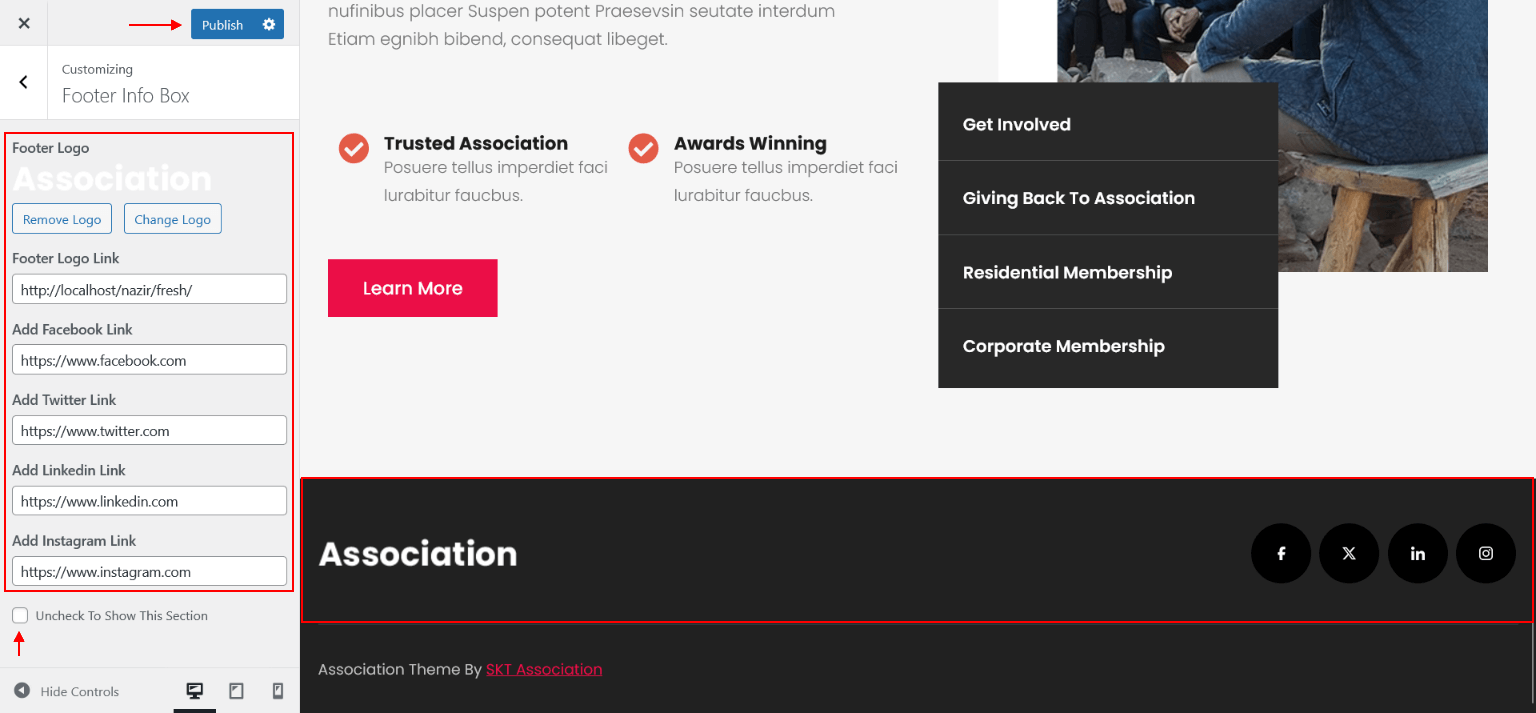The width and height of the screenshot is (1536, 713).
Task: Click the Facebook icon in footer
Action: (x=1280, y=553)
